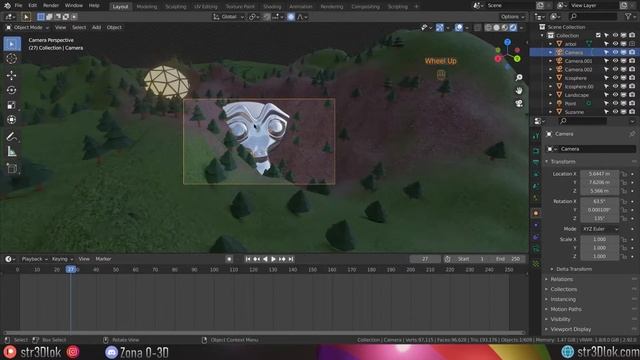Viewport: 640px width, 360px height.
Task: Click the jump to first frame button
Action: (248, 259)
